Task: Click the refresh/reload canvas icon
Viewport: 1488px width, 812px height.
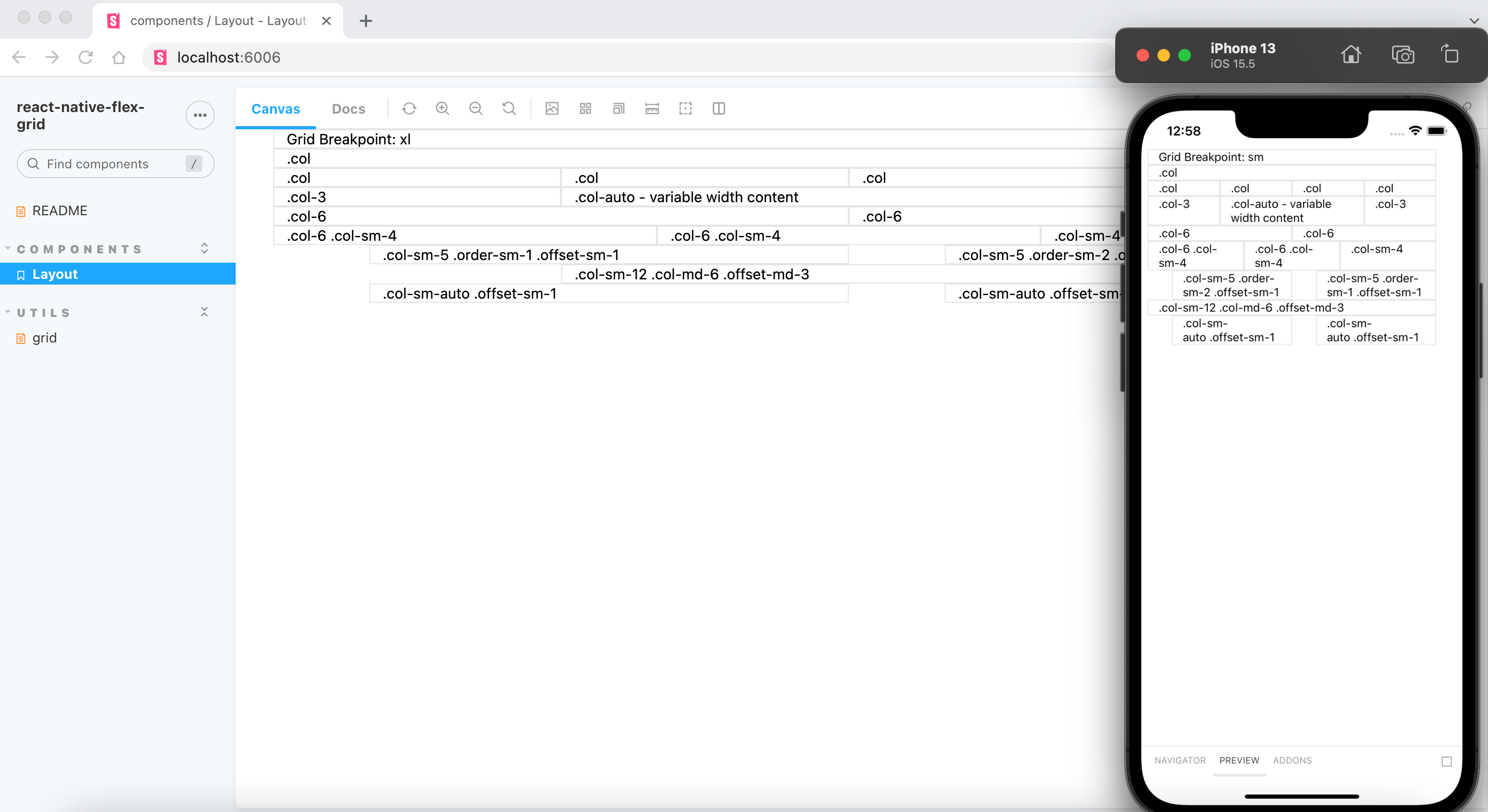Action: click(x=410, y=108)
